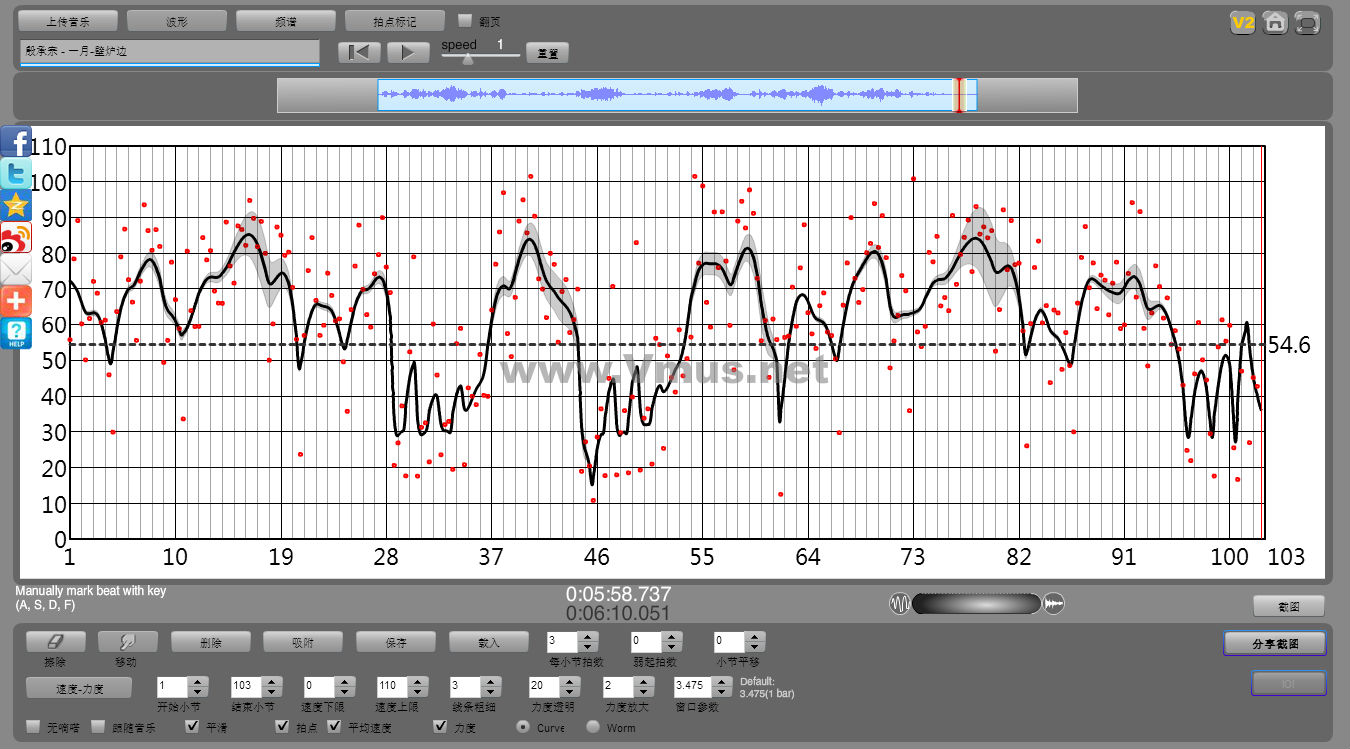Increase 每小节拍数 beats-per-bar stepper
This screenshot has width=1350, height=749.
click(x=588, y=636)
